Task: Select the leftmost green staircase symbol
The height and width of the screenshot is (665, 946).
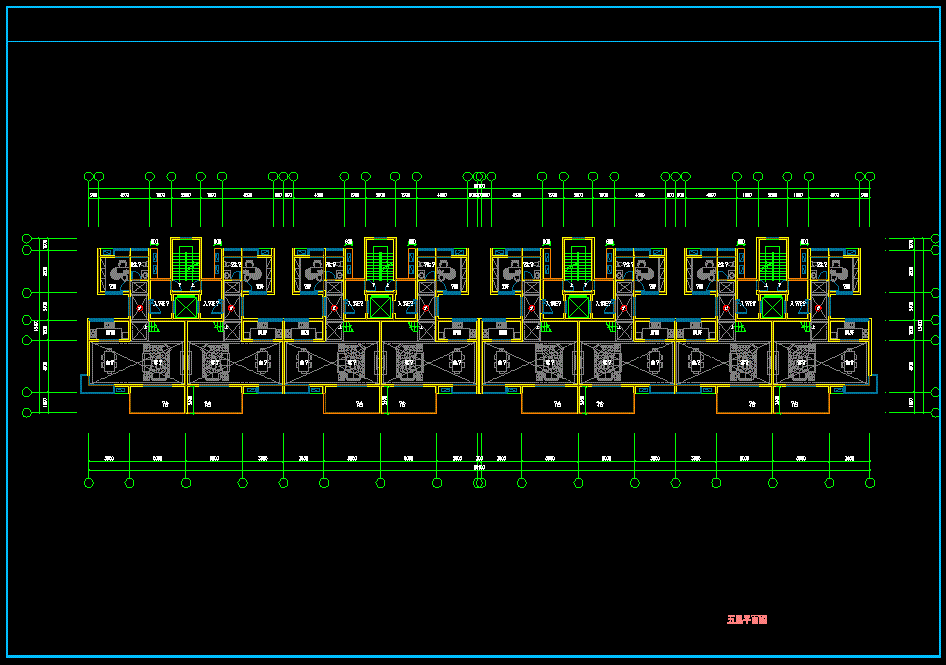Action: (x=186, y=262)
